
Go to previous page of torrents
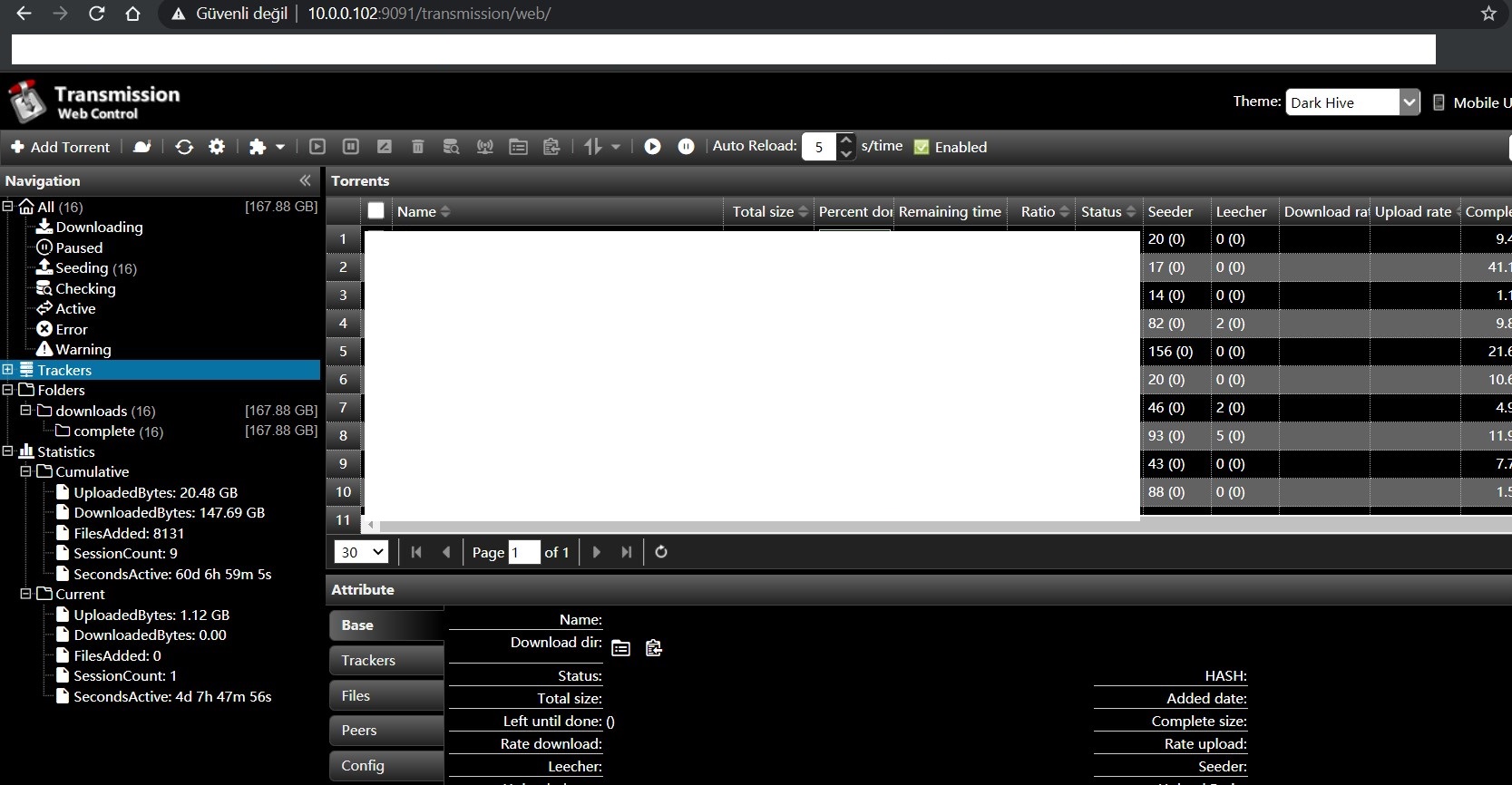click(446, 552)
